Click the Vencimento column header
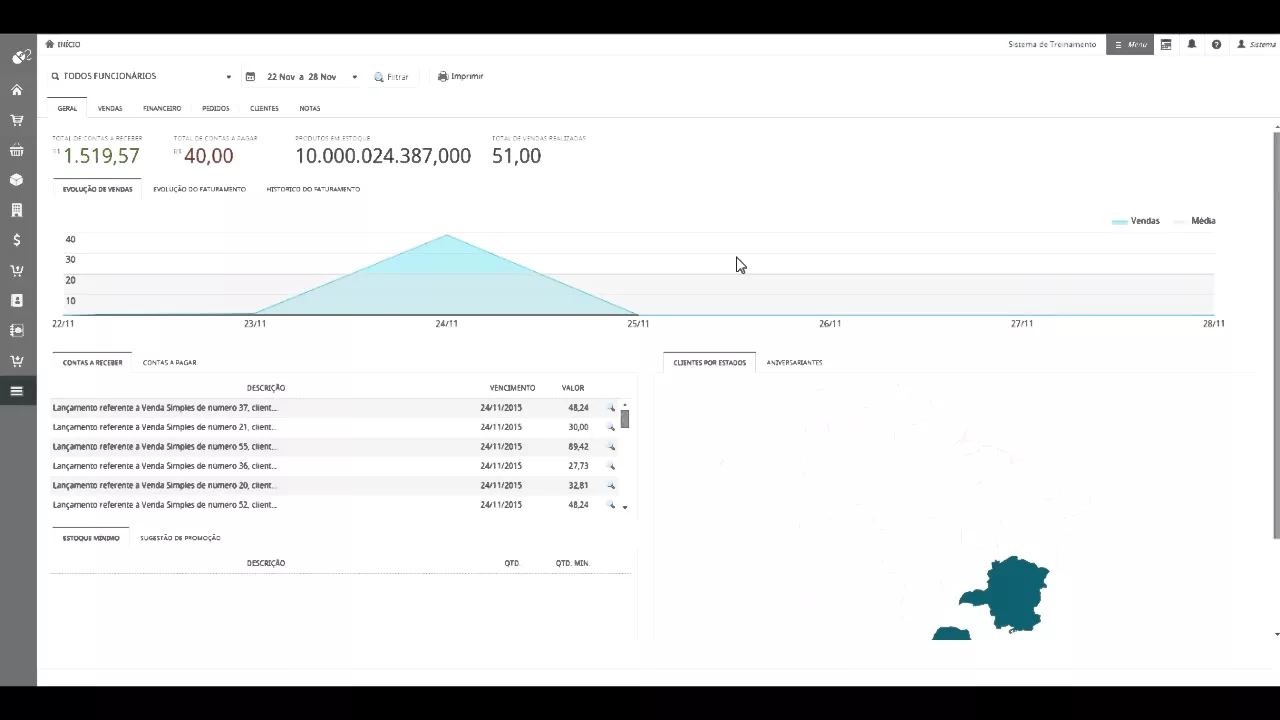The height and width of the screenshot is (720, 1280). pyautogui.click(x=512, y=388)
